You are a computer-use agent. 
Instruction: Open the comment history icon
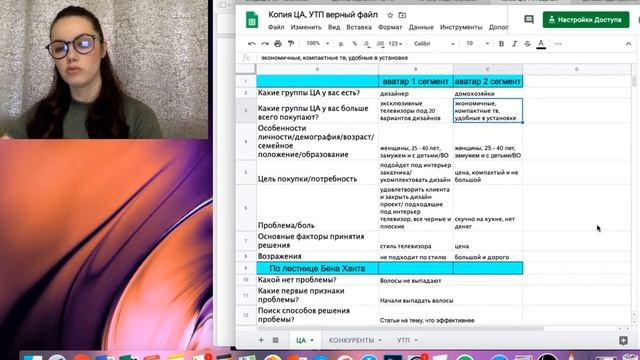[x=529, y=19]
